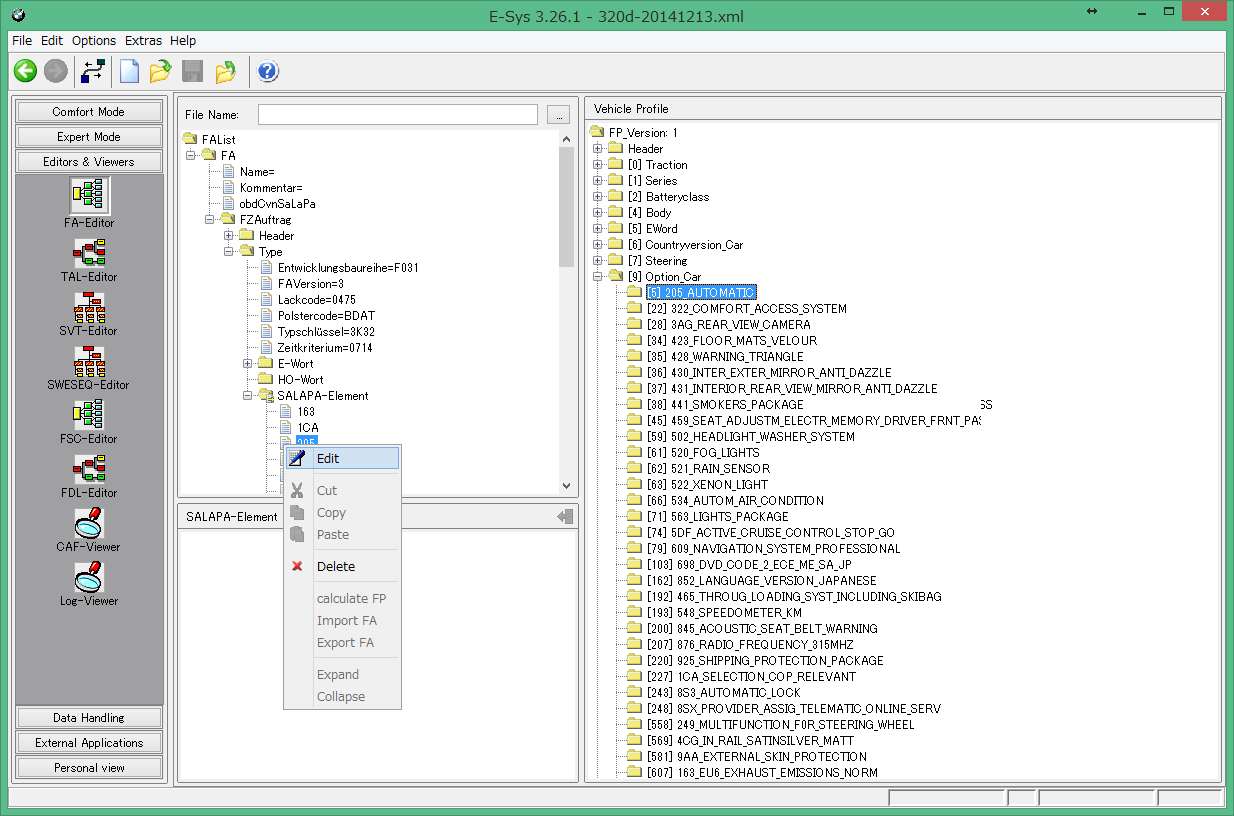Select 3AG_REAR_VIEW_CAMERA option
Screen dimensions: 1234x816
tap(729, 325)
